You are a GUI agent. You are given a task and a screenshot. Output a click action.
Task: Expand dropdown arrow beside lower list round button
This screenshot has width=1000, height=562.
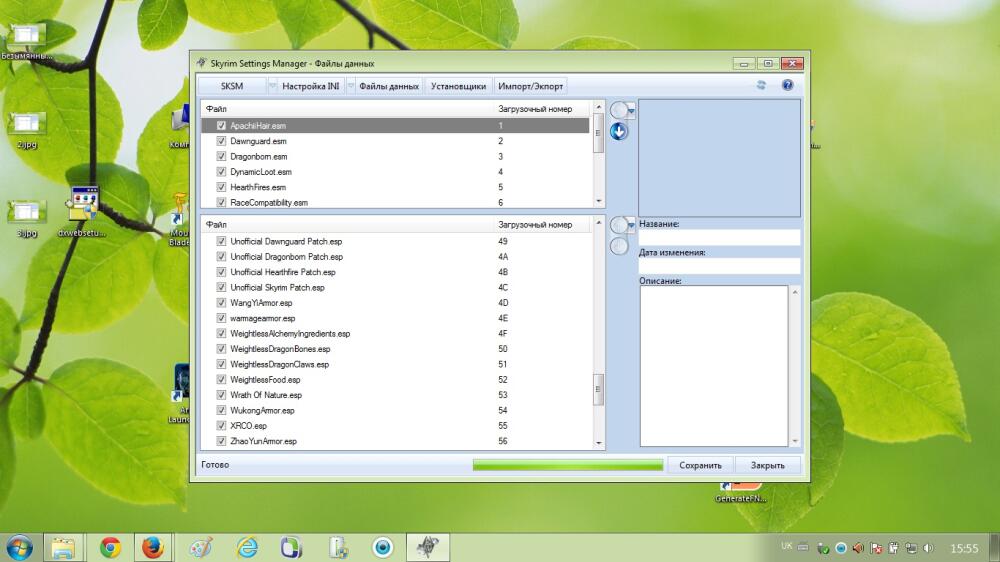[x=631, y=225]
